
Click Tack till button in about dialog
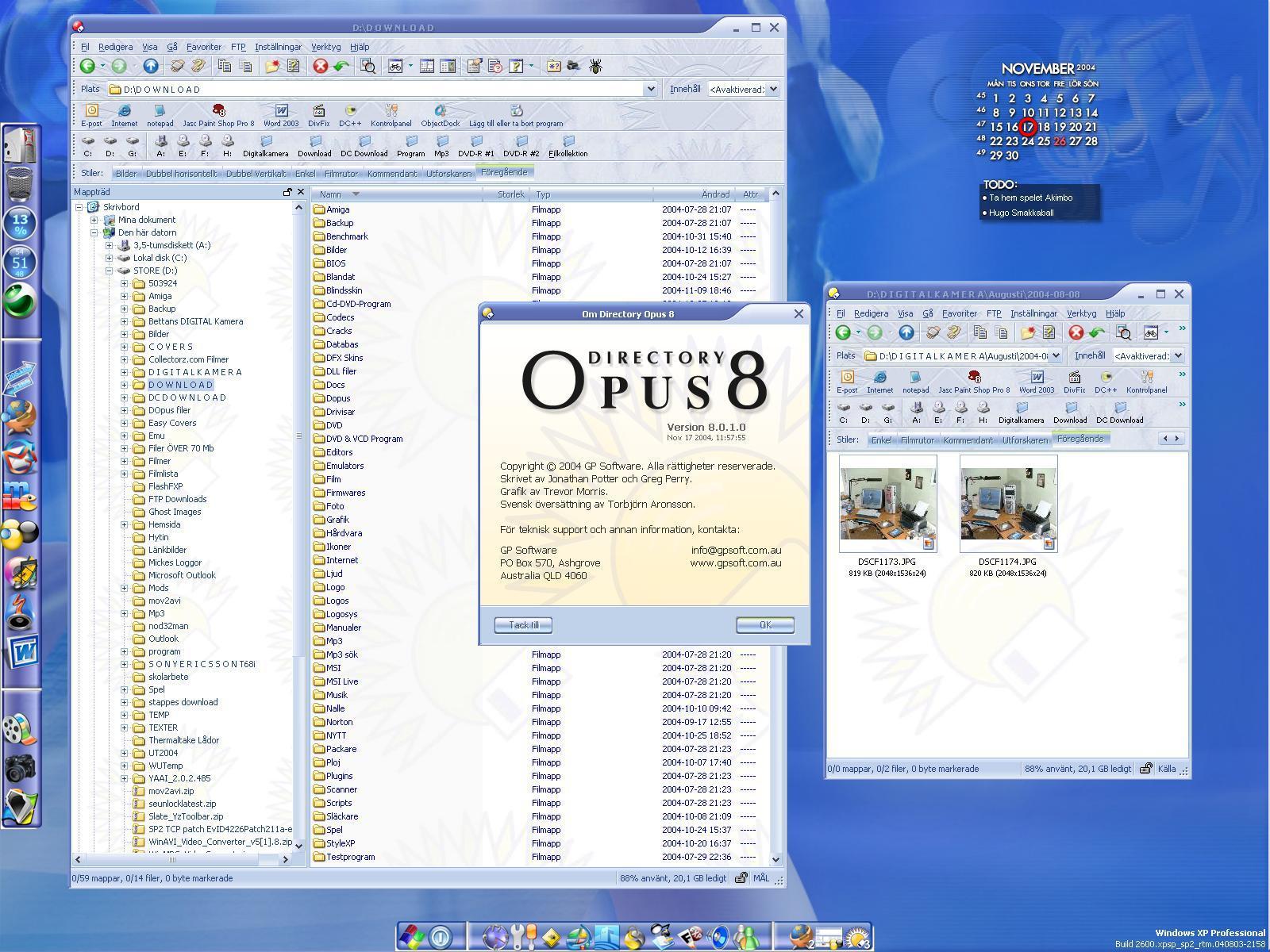click(x=523, y=625)
